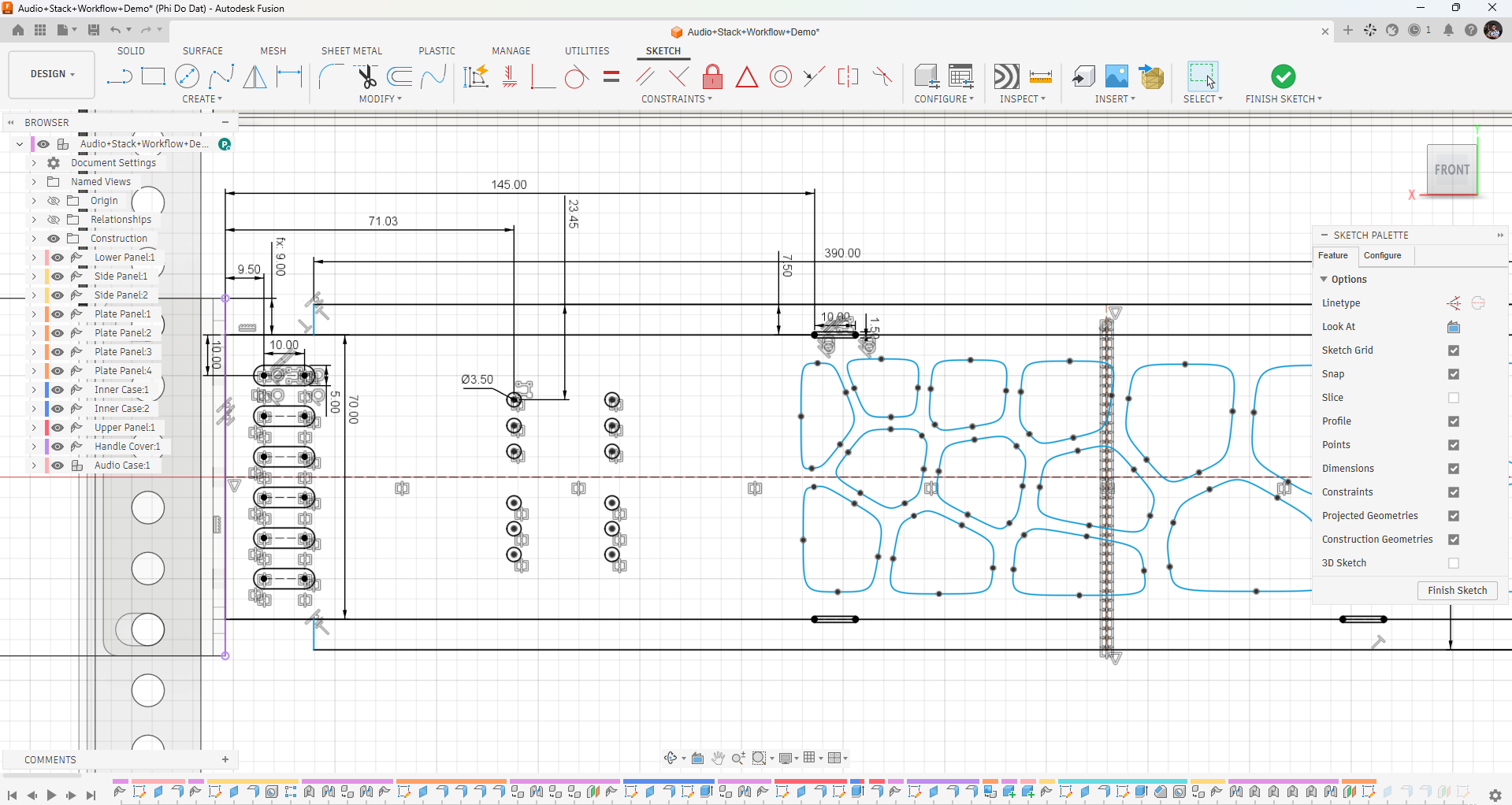Switch to the SHEET METAL tab
This screenshot has width=1512, height=805.
pos(351,51)
